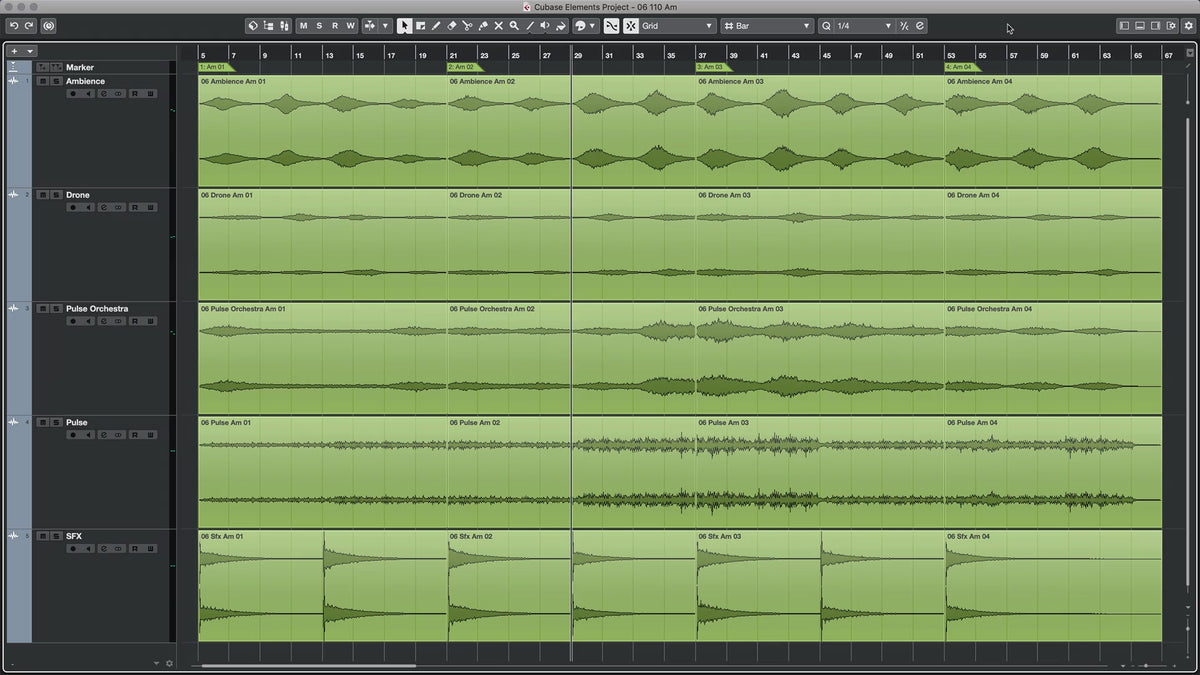Mute the Ambience track

pos(43,81)
